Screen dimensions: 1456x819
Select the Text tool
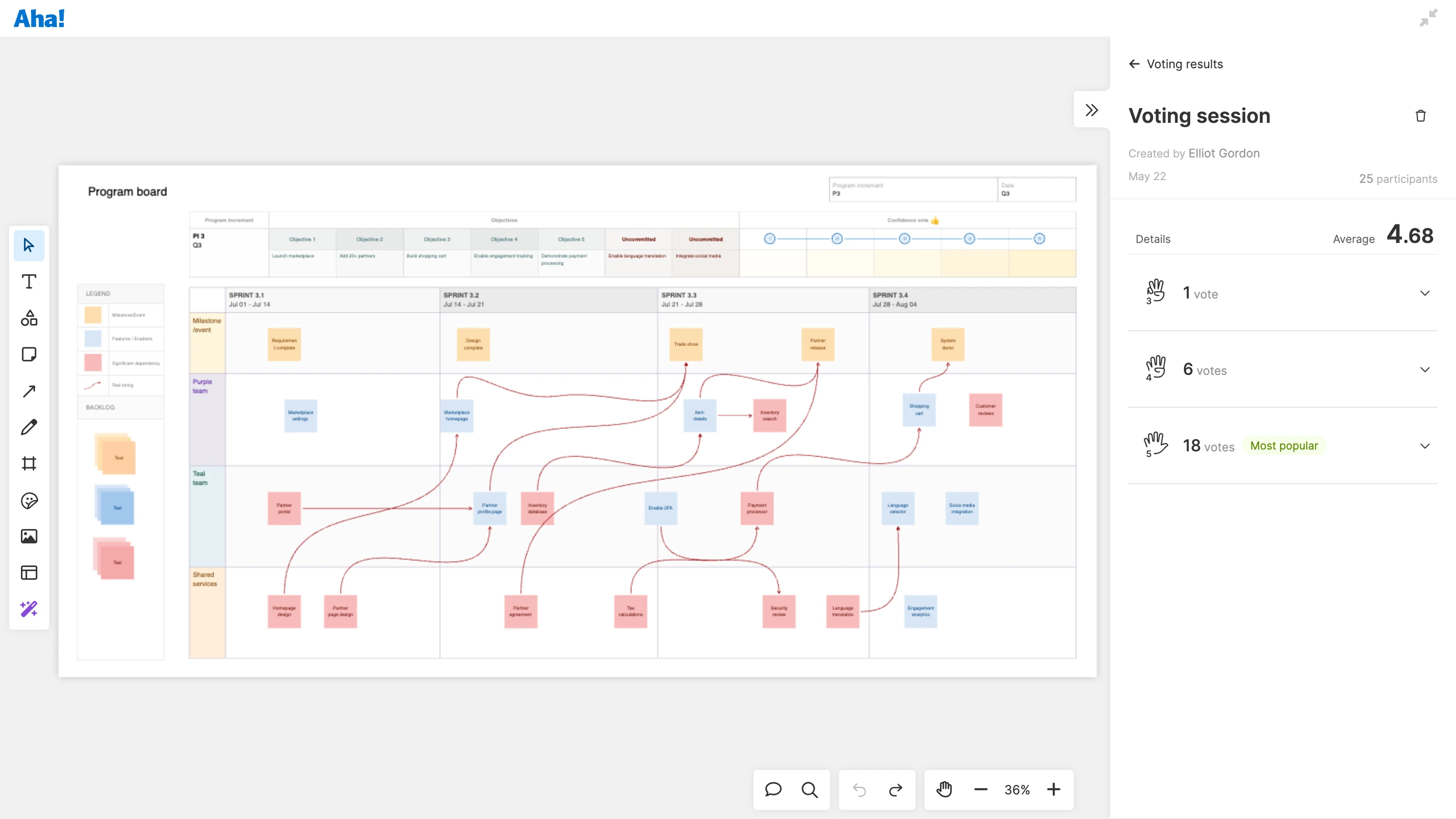click(x=29, y=282)
